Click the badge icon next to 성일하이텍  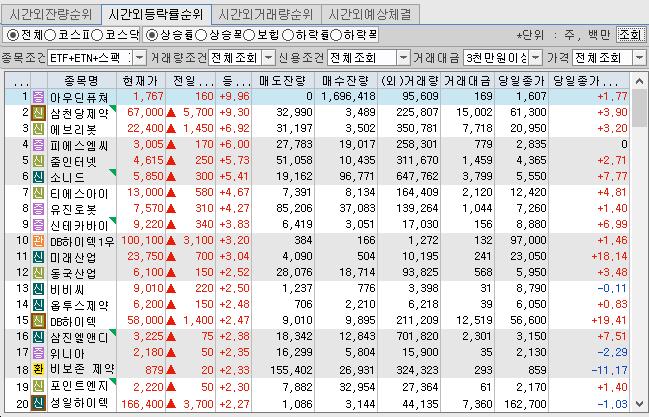pyautogui.click(x=38, y=403)
